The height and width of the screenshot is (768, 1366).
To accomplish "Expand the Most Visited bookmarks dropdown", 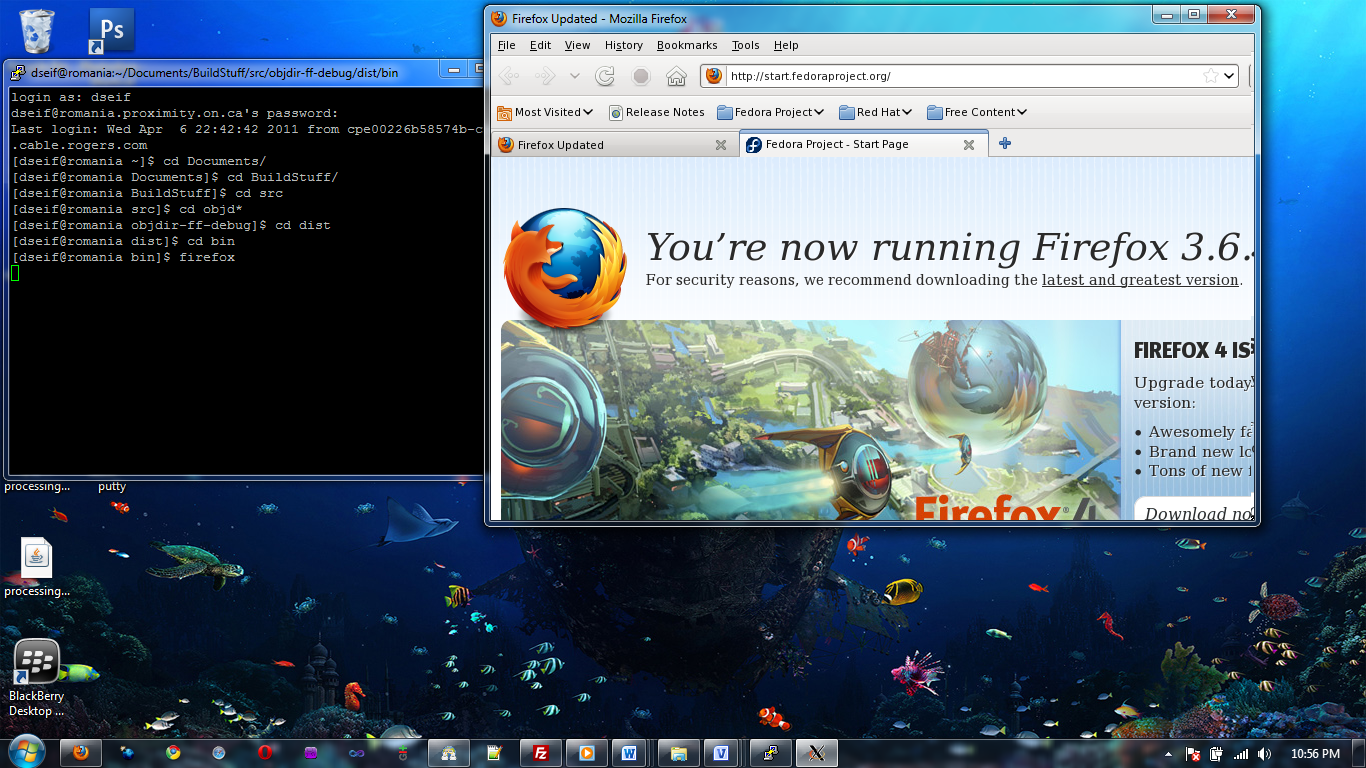I will point(545,112).
